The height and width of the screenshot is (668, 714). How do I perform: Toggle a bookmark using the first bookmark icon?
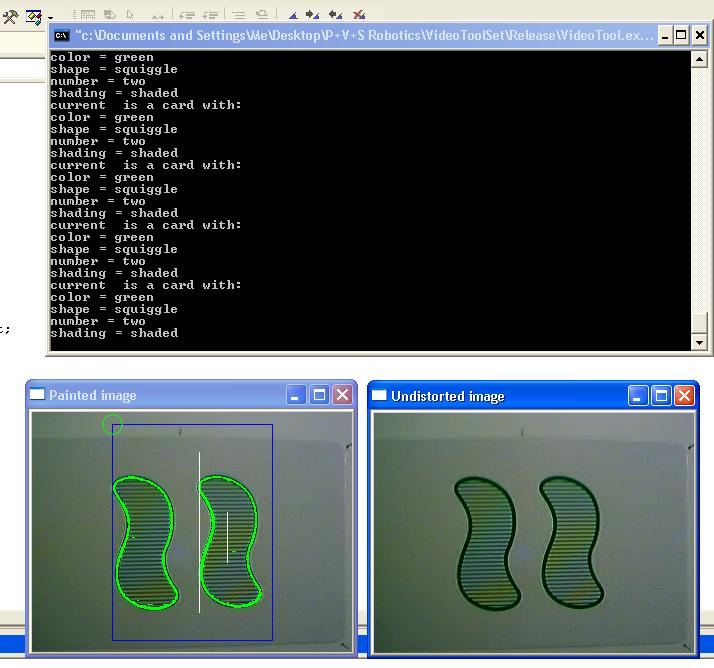pos(293,15)
